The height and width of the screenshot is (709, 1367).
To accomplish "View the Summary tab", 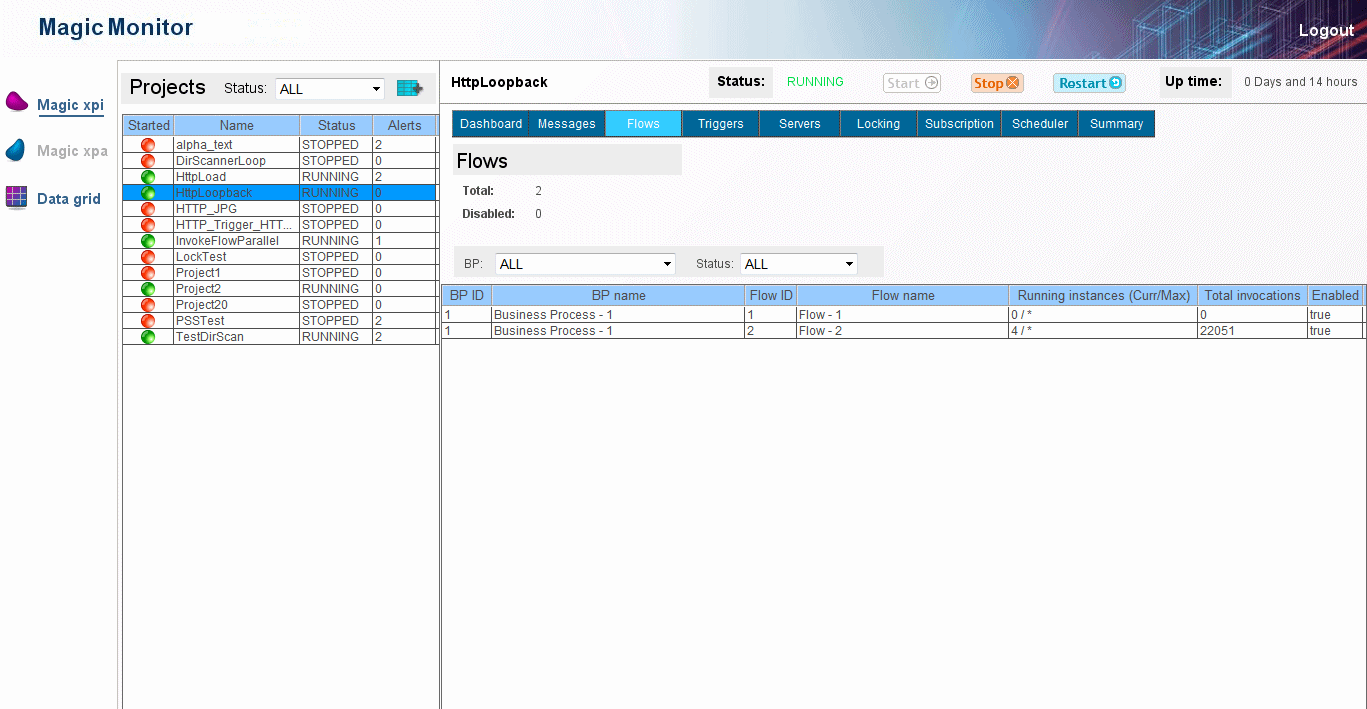I will 1117,124.
